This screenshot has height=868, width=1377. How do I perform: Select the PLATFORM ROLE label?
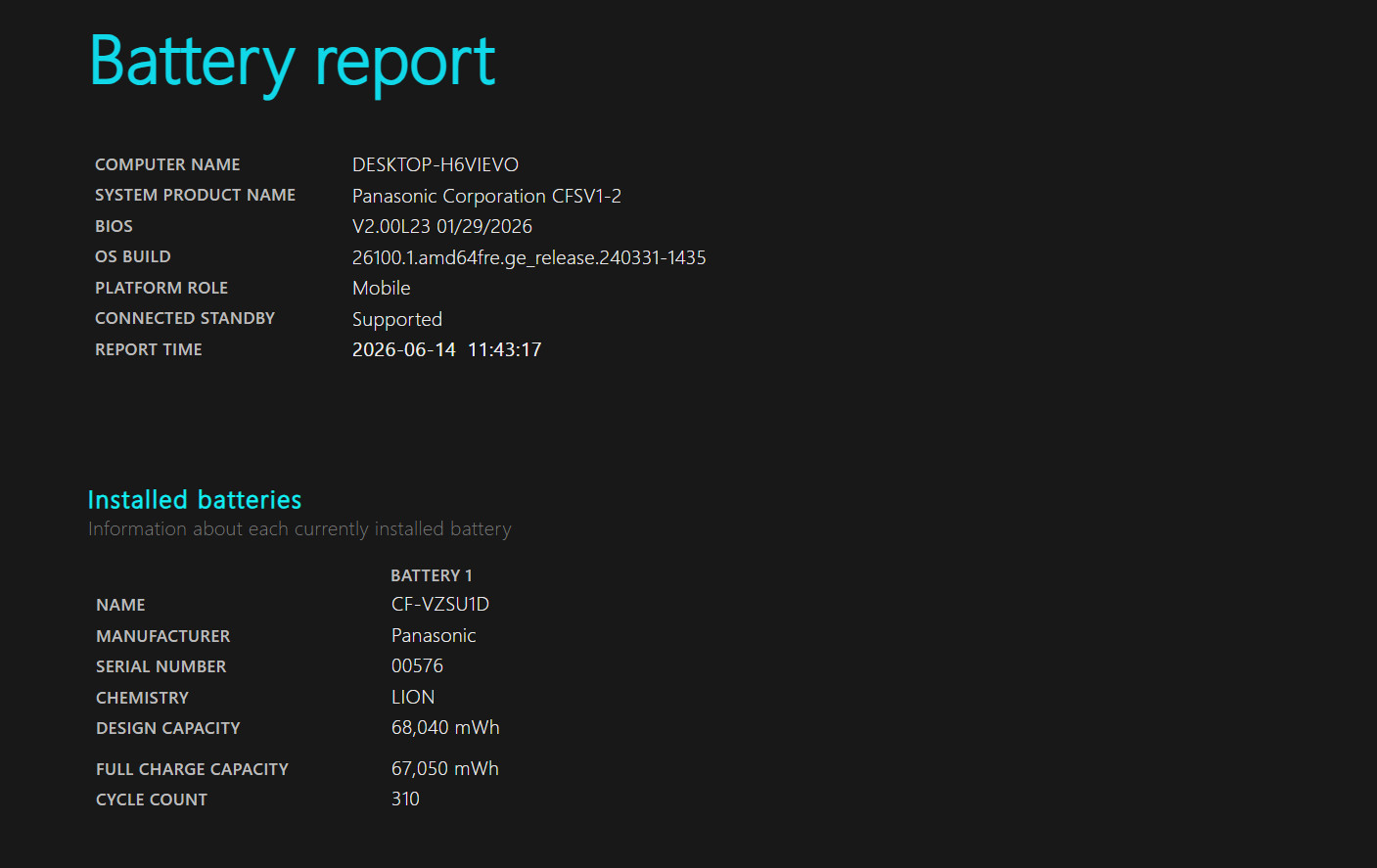point(161,288)
